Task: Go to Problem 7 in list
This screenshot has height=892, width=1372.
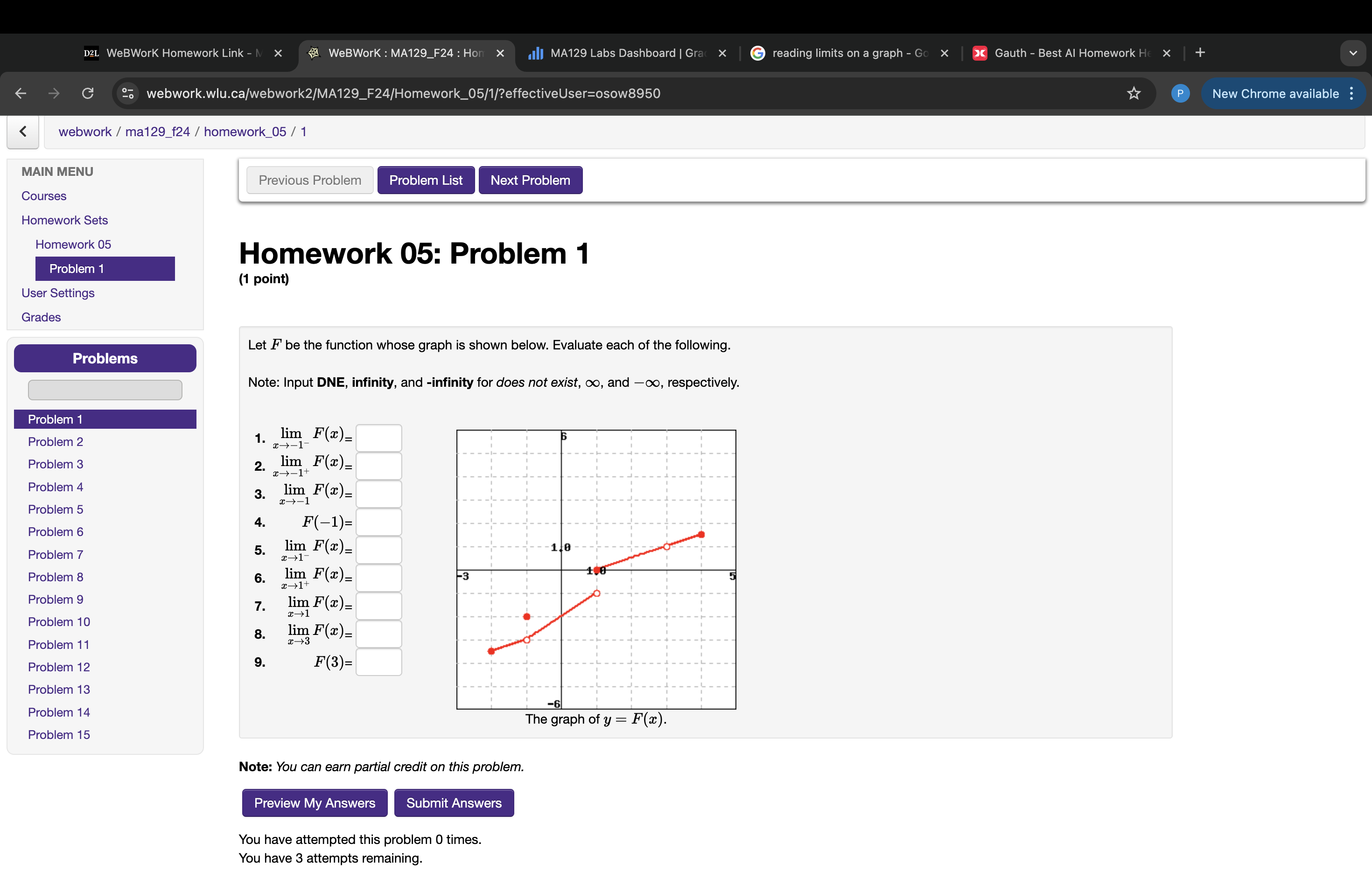Action: (56, 554)
